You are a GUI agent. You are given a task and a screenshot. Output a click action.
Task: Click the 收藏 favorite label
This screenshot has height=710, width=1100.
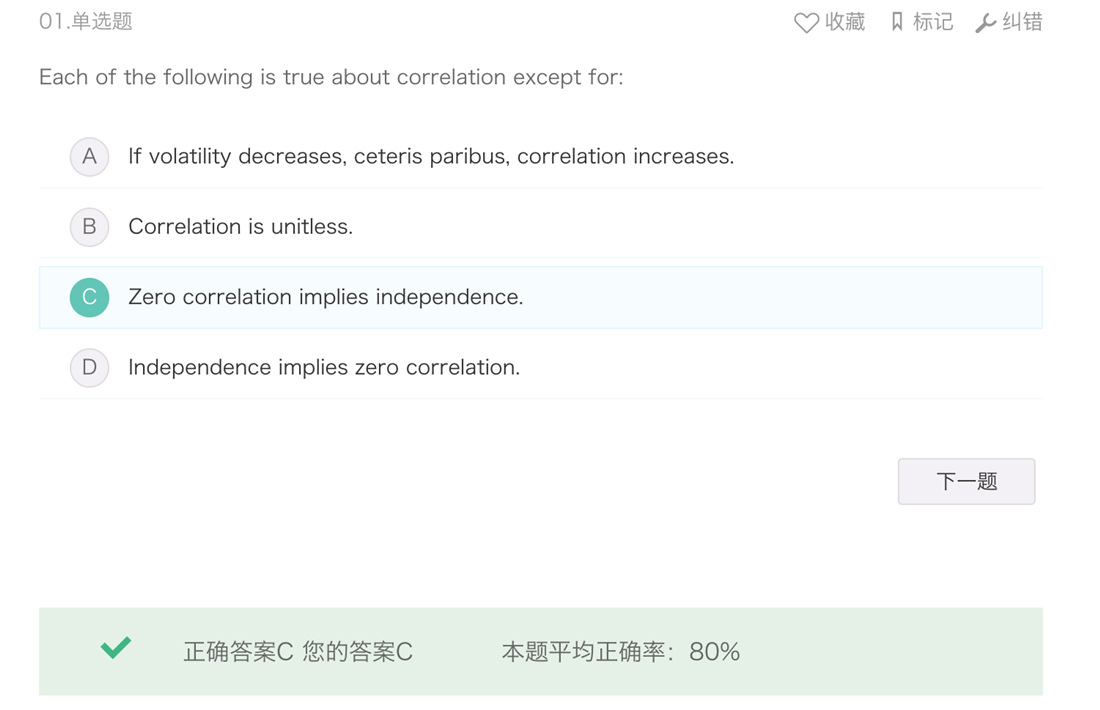[x=845, y=22]
